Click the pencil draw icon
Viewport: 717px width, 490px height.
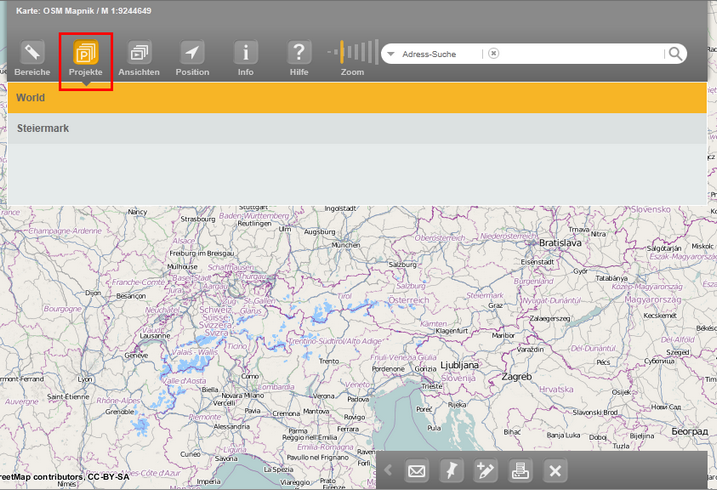[x=486, y=471]
